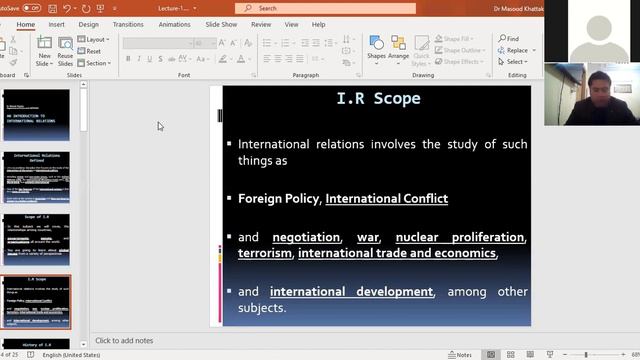
Task: Open the View ribbon tab
Action: [x=291, y=24]
